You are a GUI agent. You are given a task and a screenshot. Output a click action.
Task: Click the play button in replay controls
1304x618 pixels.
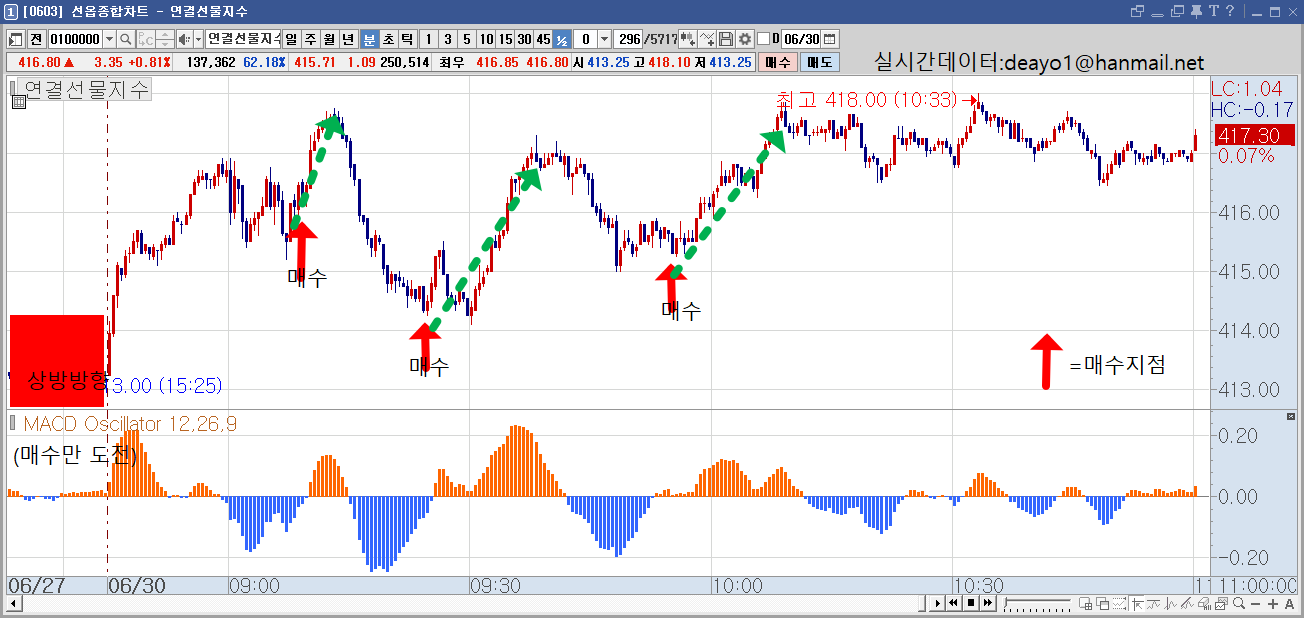pyautogui.click(x=938, y=604)
